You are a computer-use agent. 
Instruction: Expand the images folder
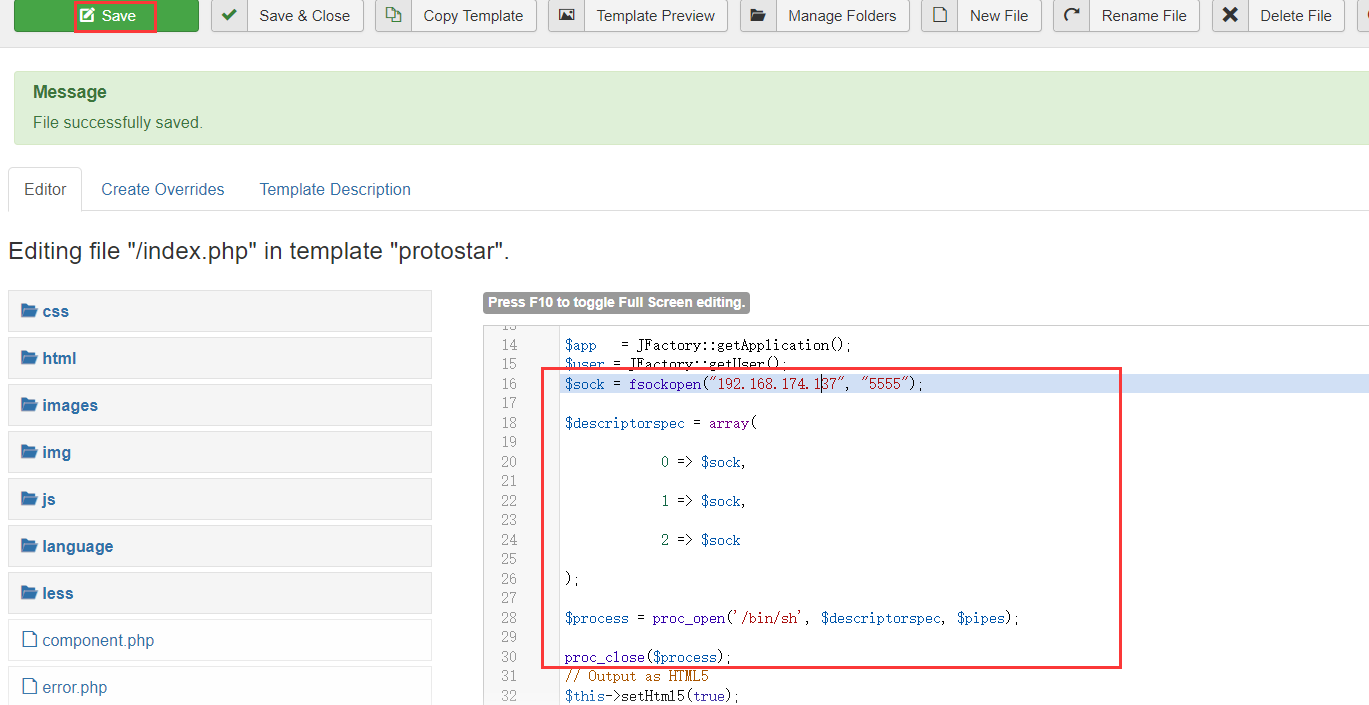point(220,405)
